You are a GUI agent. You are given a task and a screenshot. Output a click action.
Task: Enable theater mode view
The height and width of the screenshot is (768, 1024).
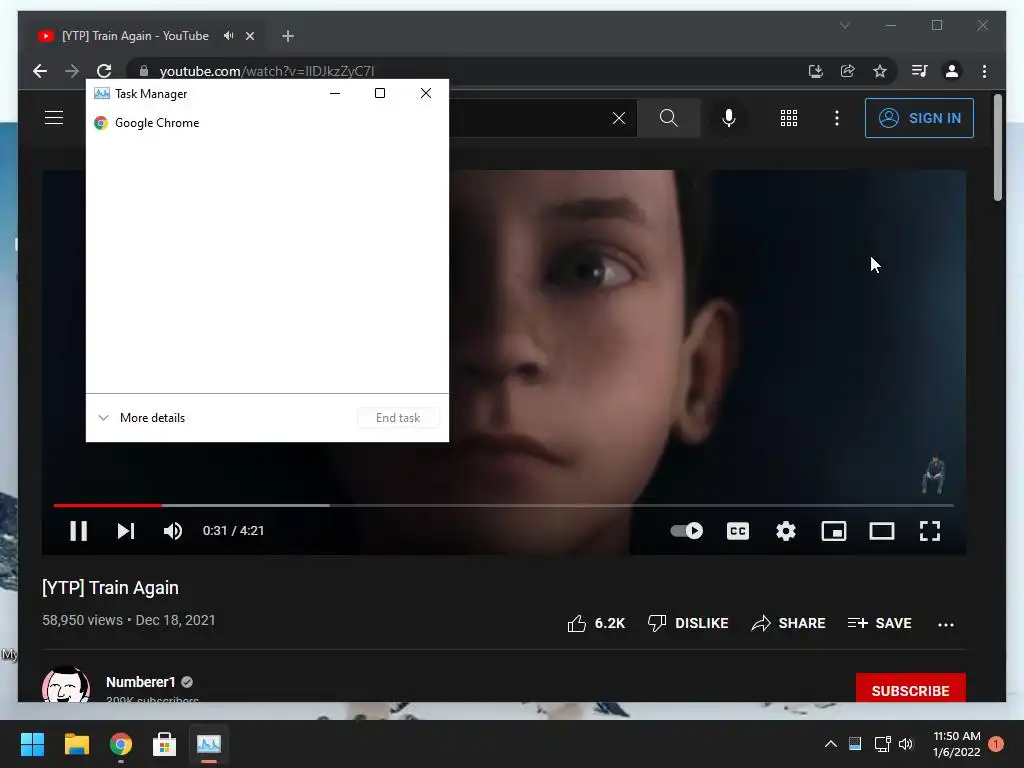tap(882, 531)
